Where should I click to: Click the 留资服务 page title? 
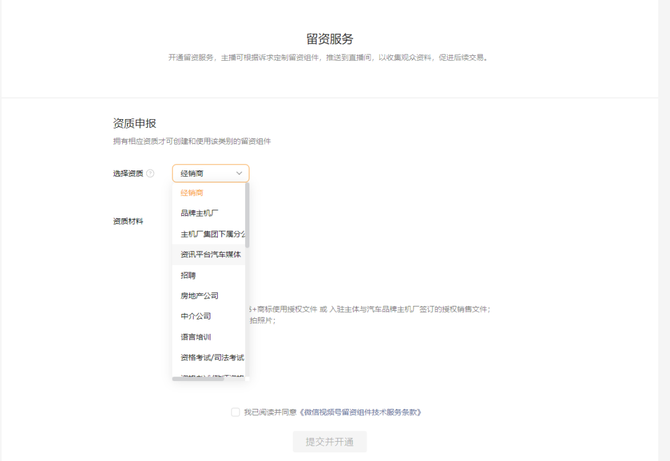click(329, 40)
